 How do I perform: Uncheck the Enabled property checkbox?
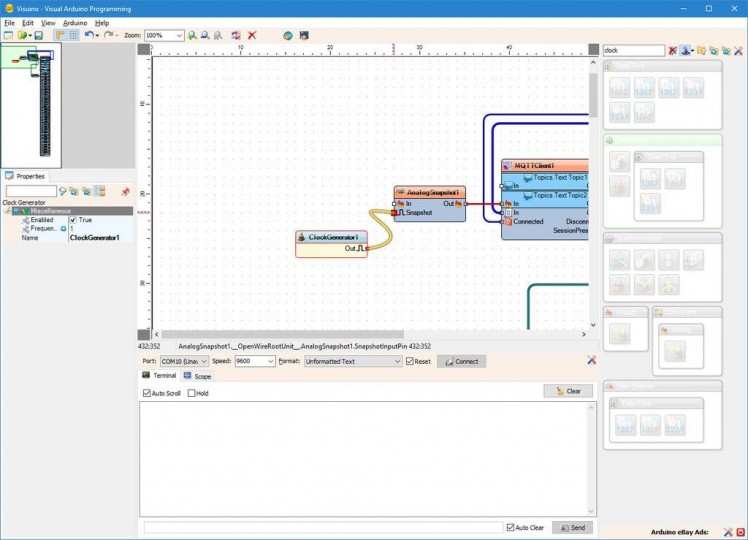[72, 220]
